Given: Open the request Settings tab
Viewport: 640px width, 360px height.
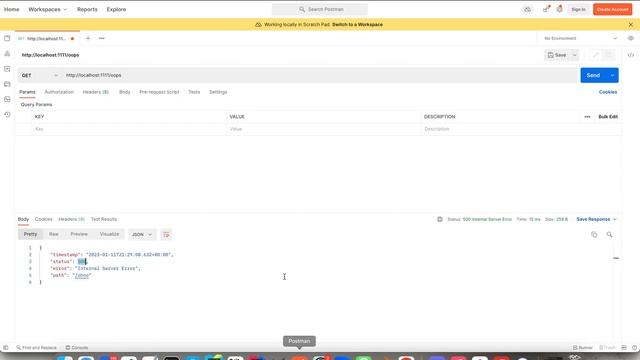Looking at the screenshot, I should pos(218,92).
